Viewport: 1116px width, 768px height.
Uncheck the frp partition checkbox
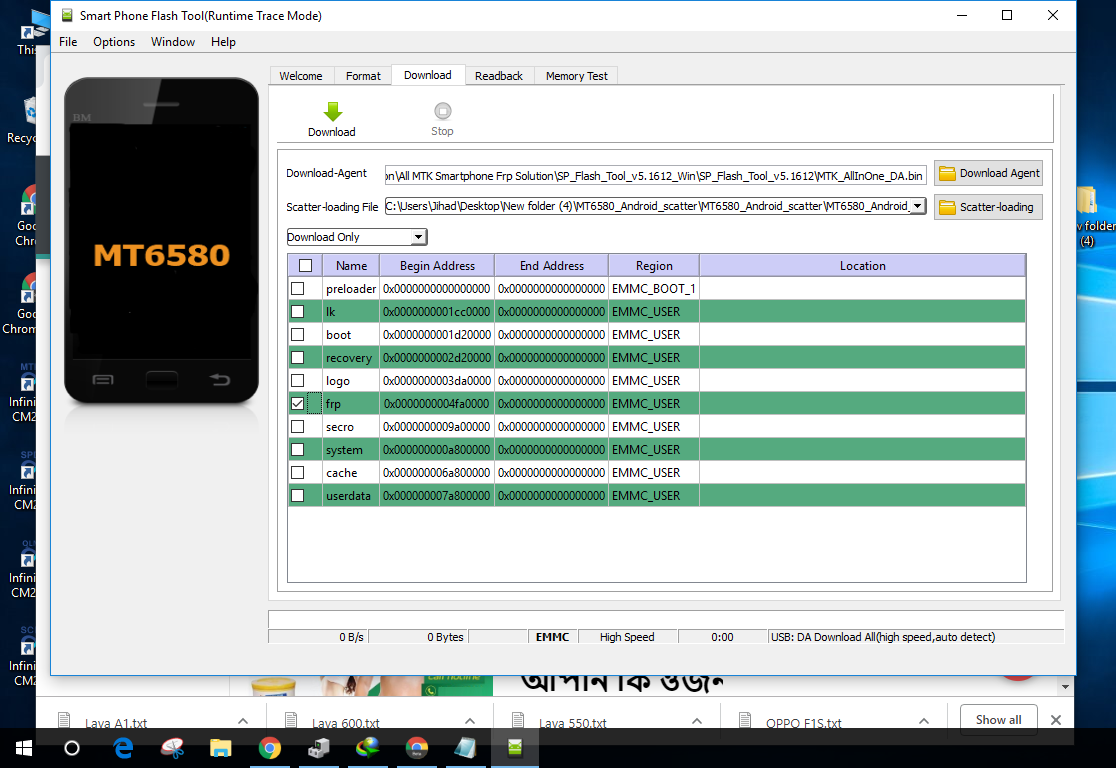point(298,404)
